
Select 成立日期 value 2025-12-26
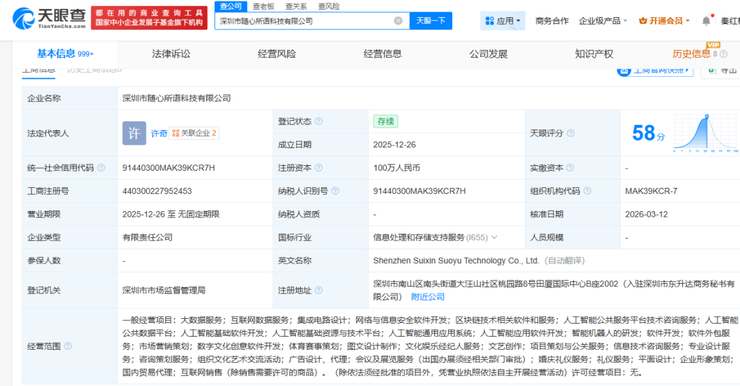point(395,145)
